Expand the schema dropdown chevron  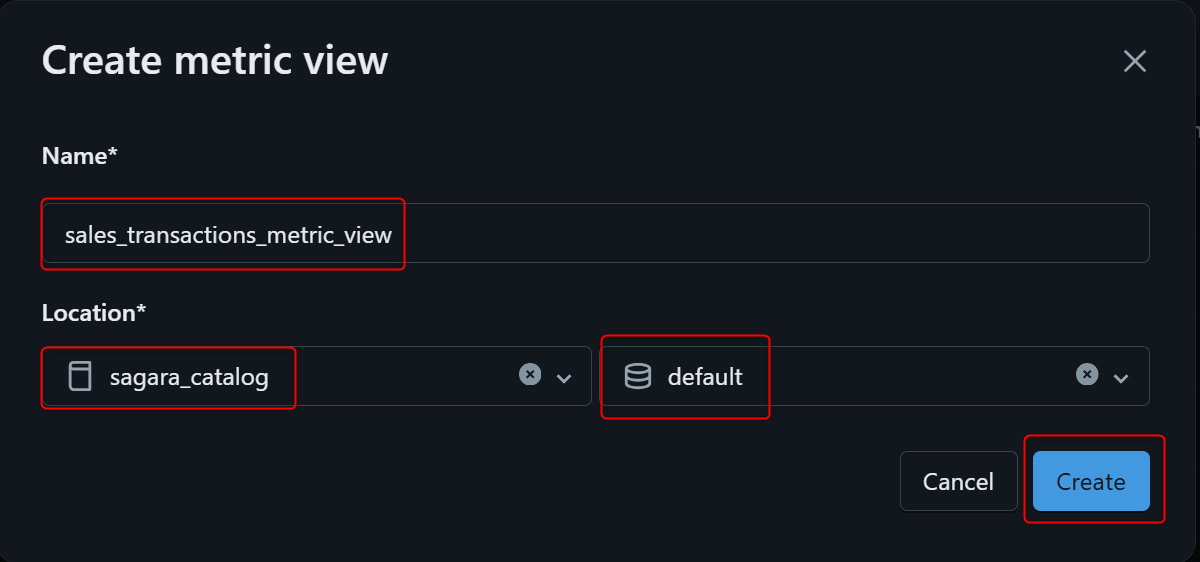[1121, 377]
